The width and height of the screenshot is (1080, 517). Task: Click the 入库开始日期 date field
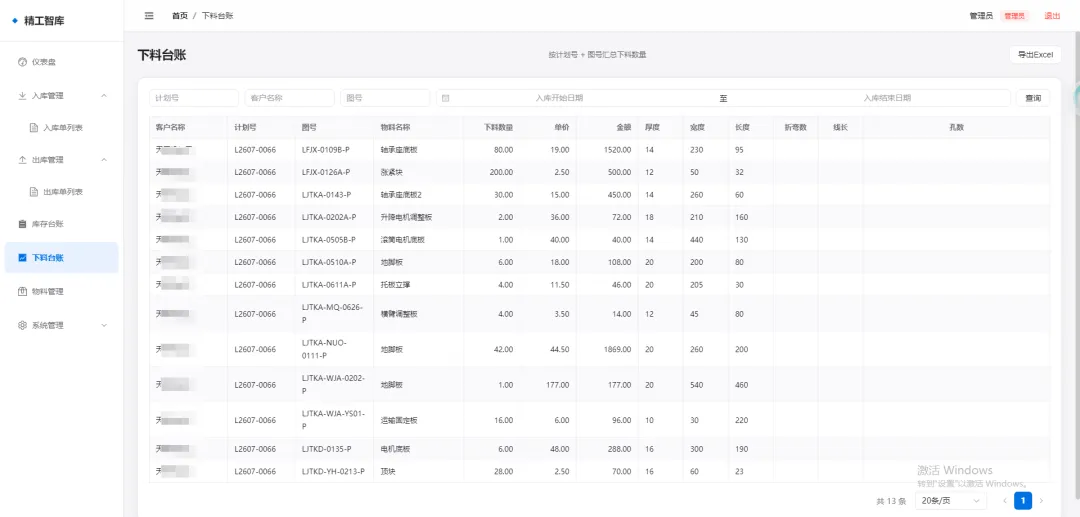559,98
